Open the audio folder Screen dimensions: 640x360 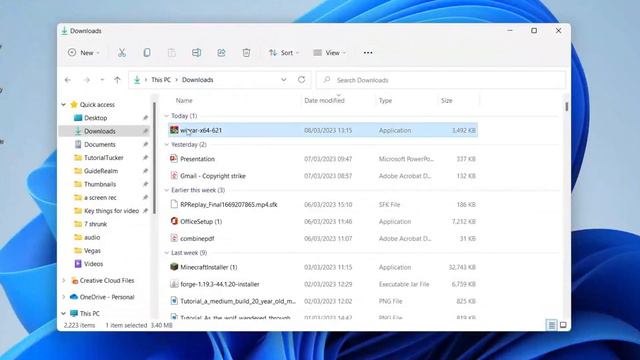92,237
